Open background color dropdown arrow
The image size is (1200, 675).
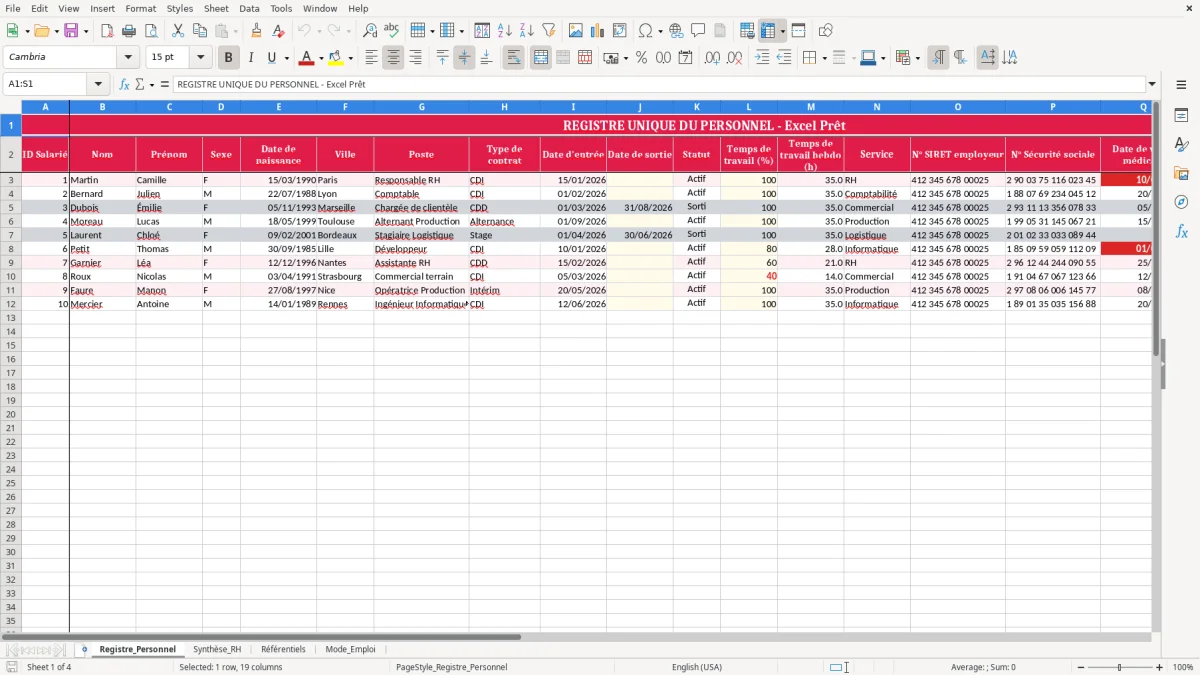pyautogui.click(x=350, y=58)
